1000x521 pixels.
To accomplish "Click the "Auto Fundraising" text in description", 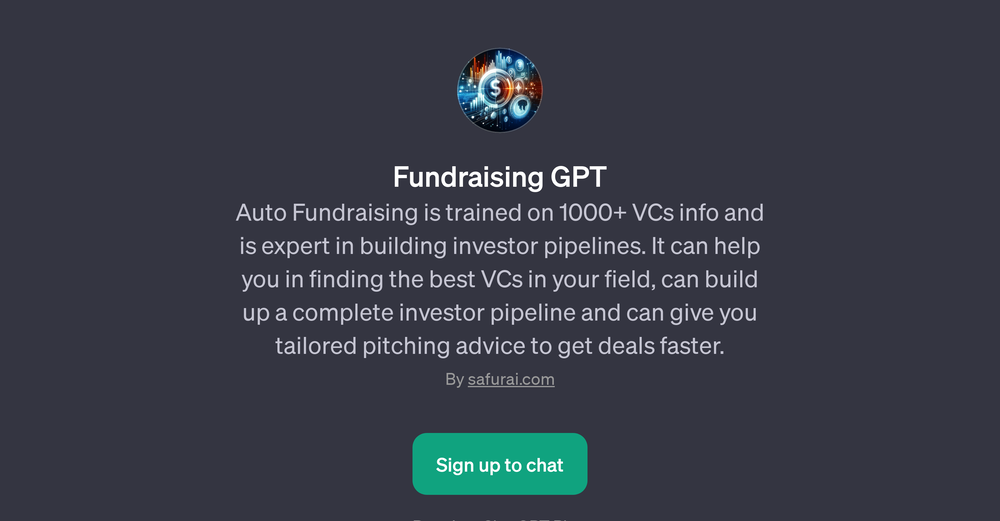I will coord(315,212).
